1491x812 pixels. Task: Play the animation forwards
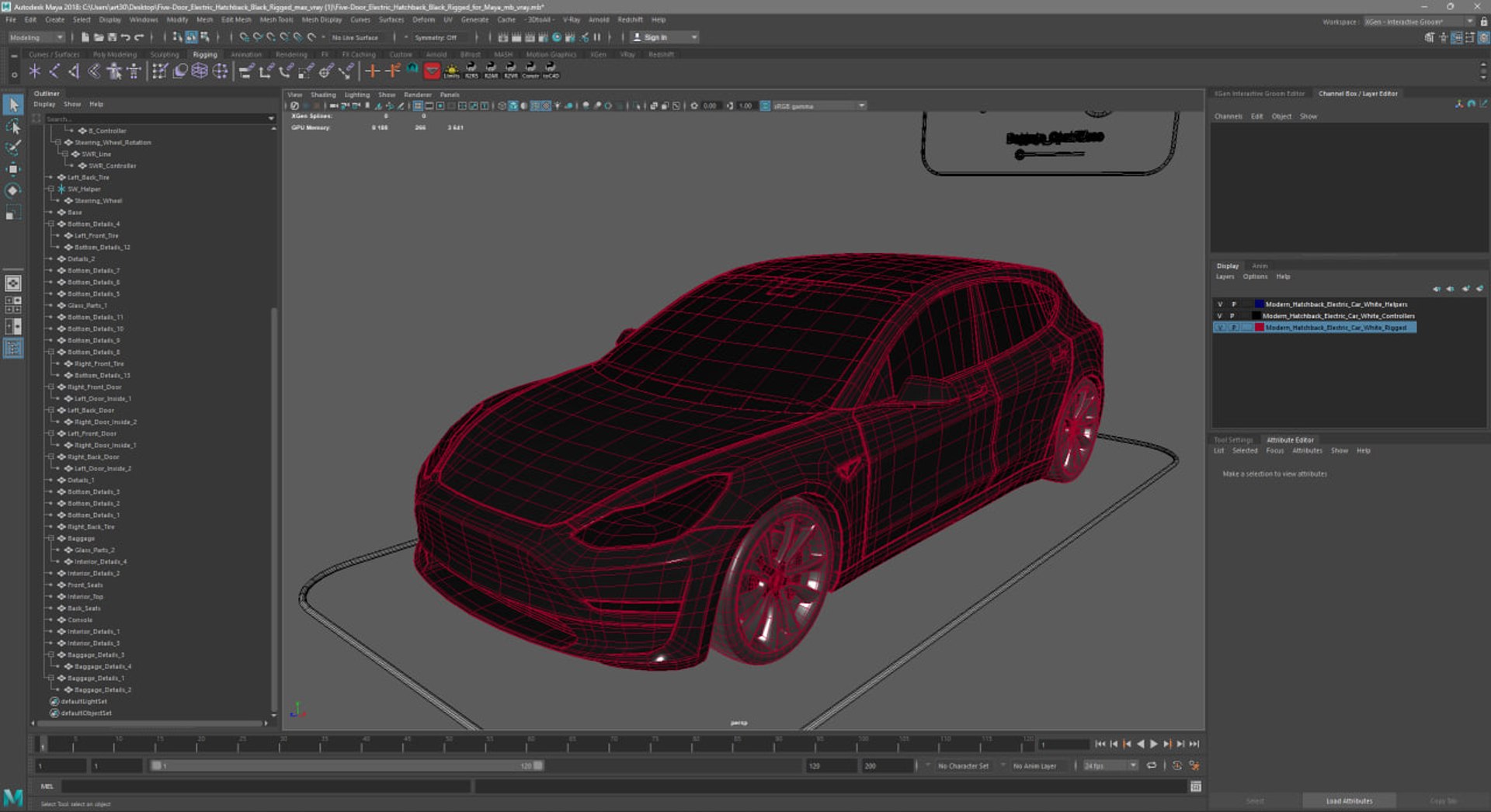[x=1154, y=744]
